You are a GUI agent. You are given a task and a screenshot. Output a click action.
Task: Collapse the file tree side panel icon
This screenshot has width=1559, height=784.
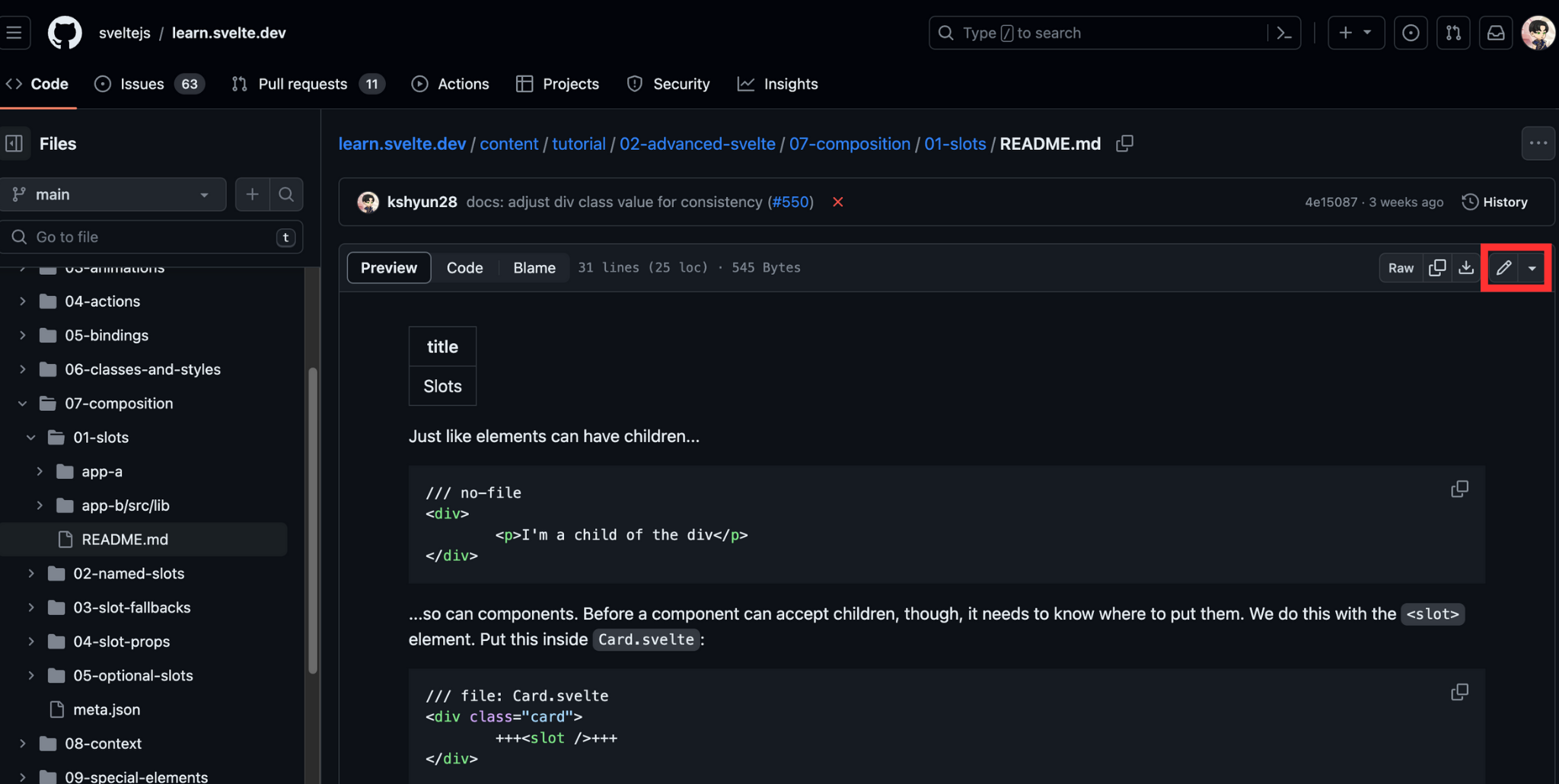tap(14, 143)
